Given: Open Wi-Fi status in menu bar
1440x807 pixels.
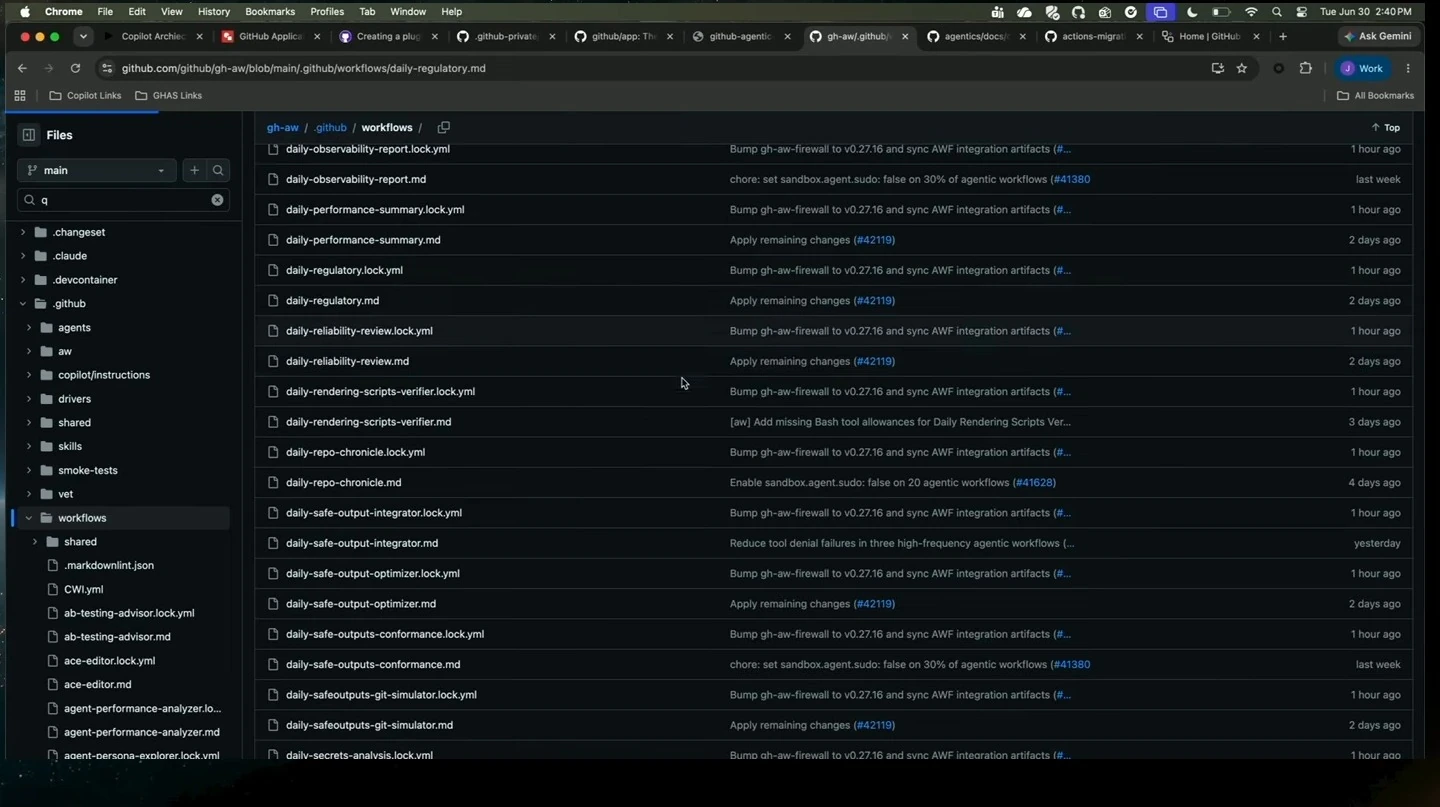Looking at the screenshot, I should point(1251,11).
